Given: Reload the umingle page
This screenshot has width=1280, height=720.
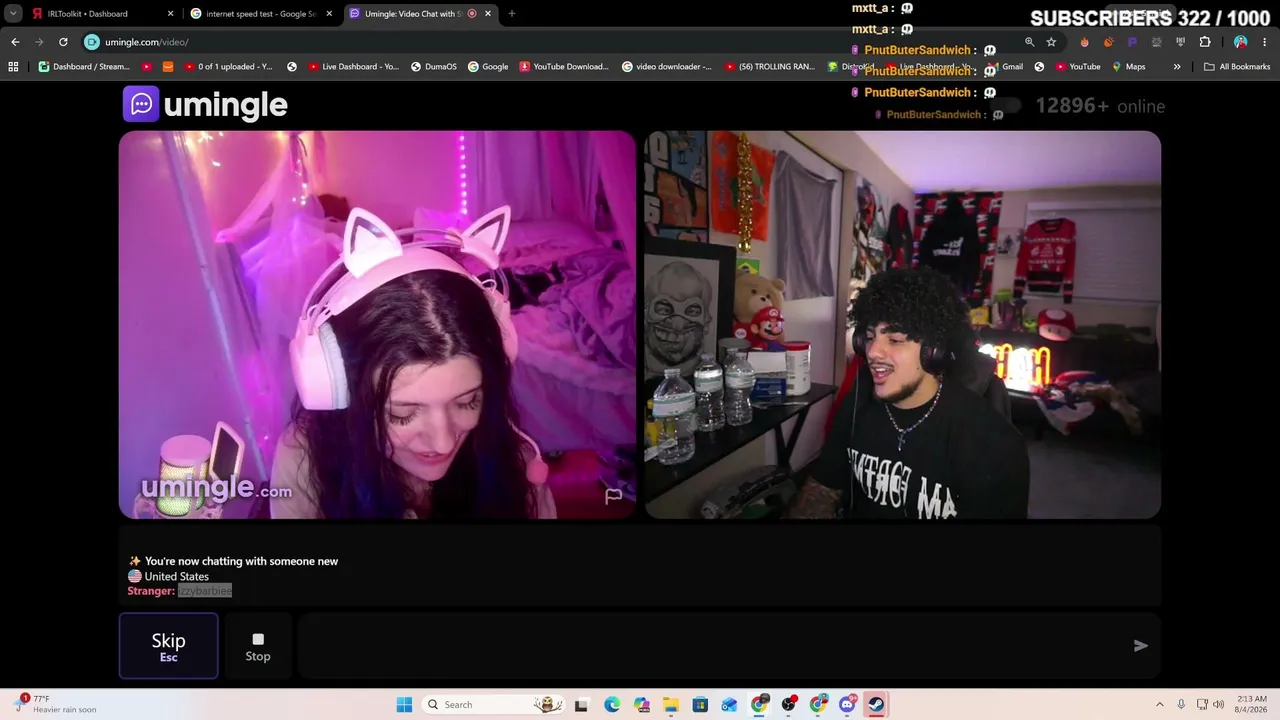Looking at the screenshot, I should [x=63, y=42].
